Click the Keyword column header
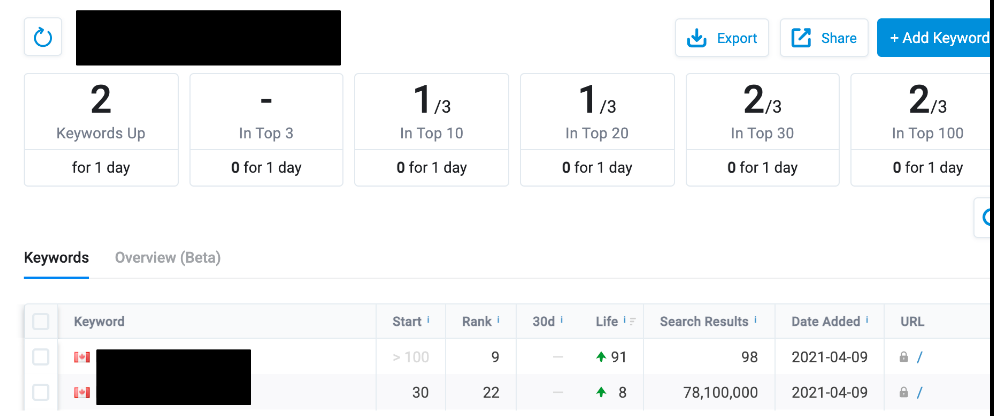Image resolution: width=994 pixels, height=416 pixels. 99,322
